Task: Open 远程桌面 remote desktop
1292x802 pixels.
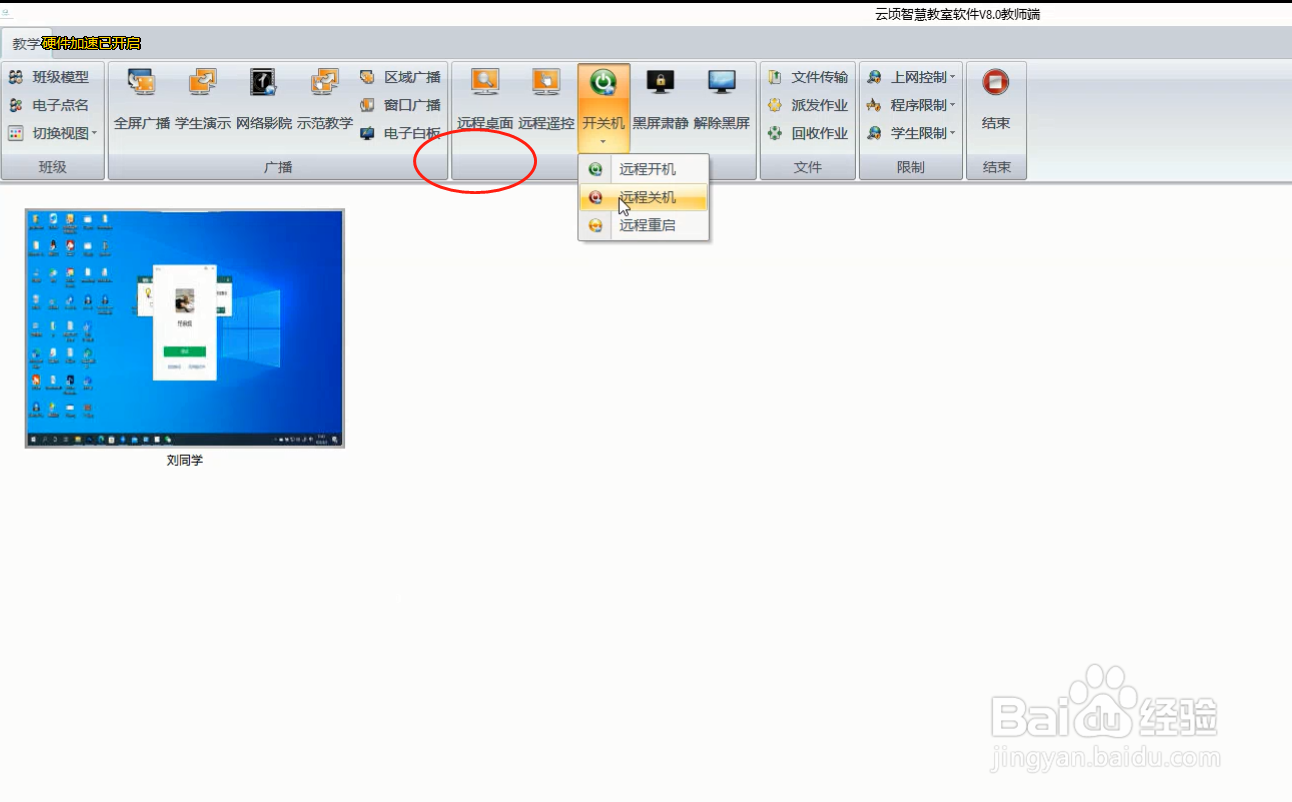Action: point(485,100)
